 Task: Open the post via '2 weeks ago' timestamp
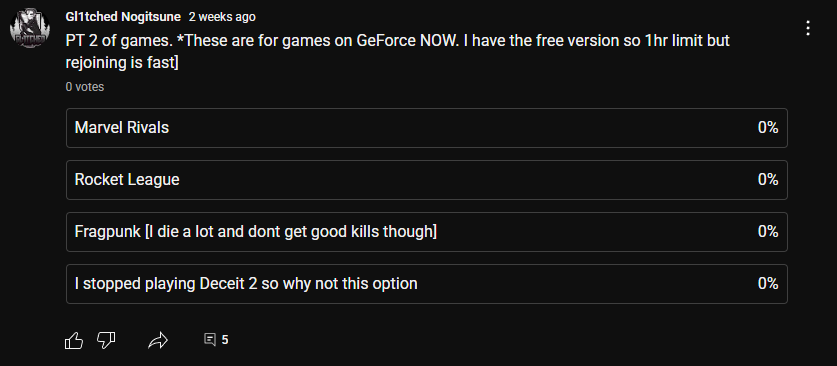tap(222, 17)
